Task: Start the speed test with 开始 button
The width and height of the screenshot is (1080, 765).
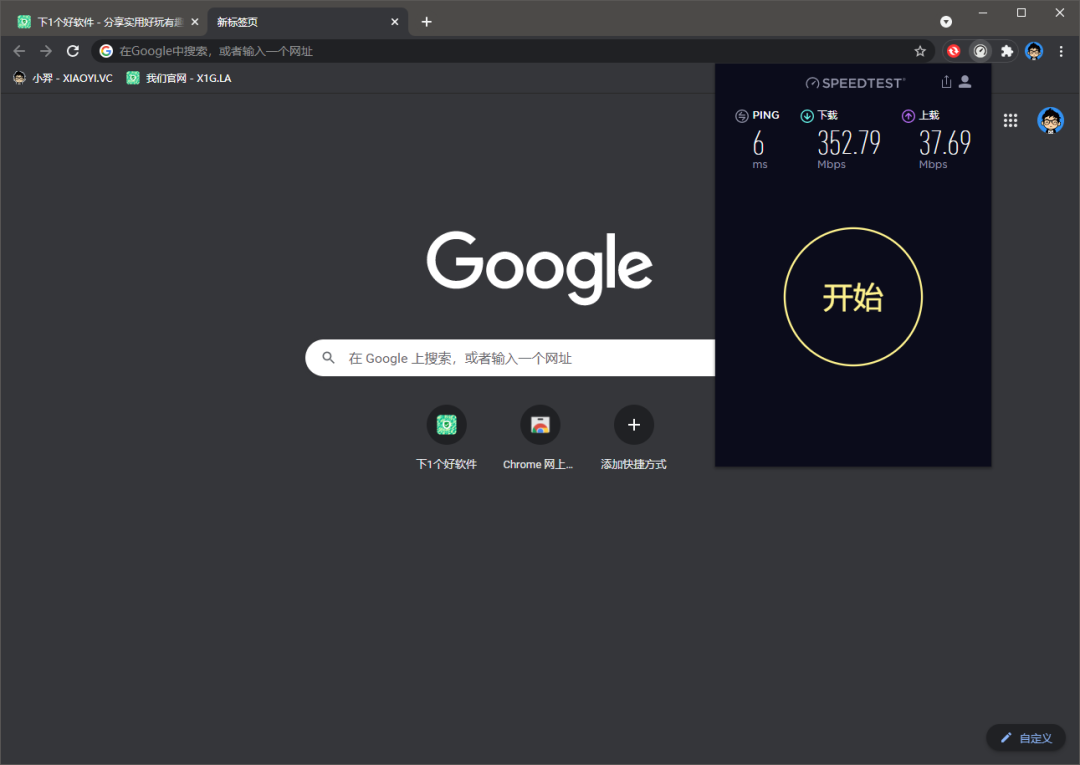Action: pyautogui.click(x=853, y=297)
